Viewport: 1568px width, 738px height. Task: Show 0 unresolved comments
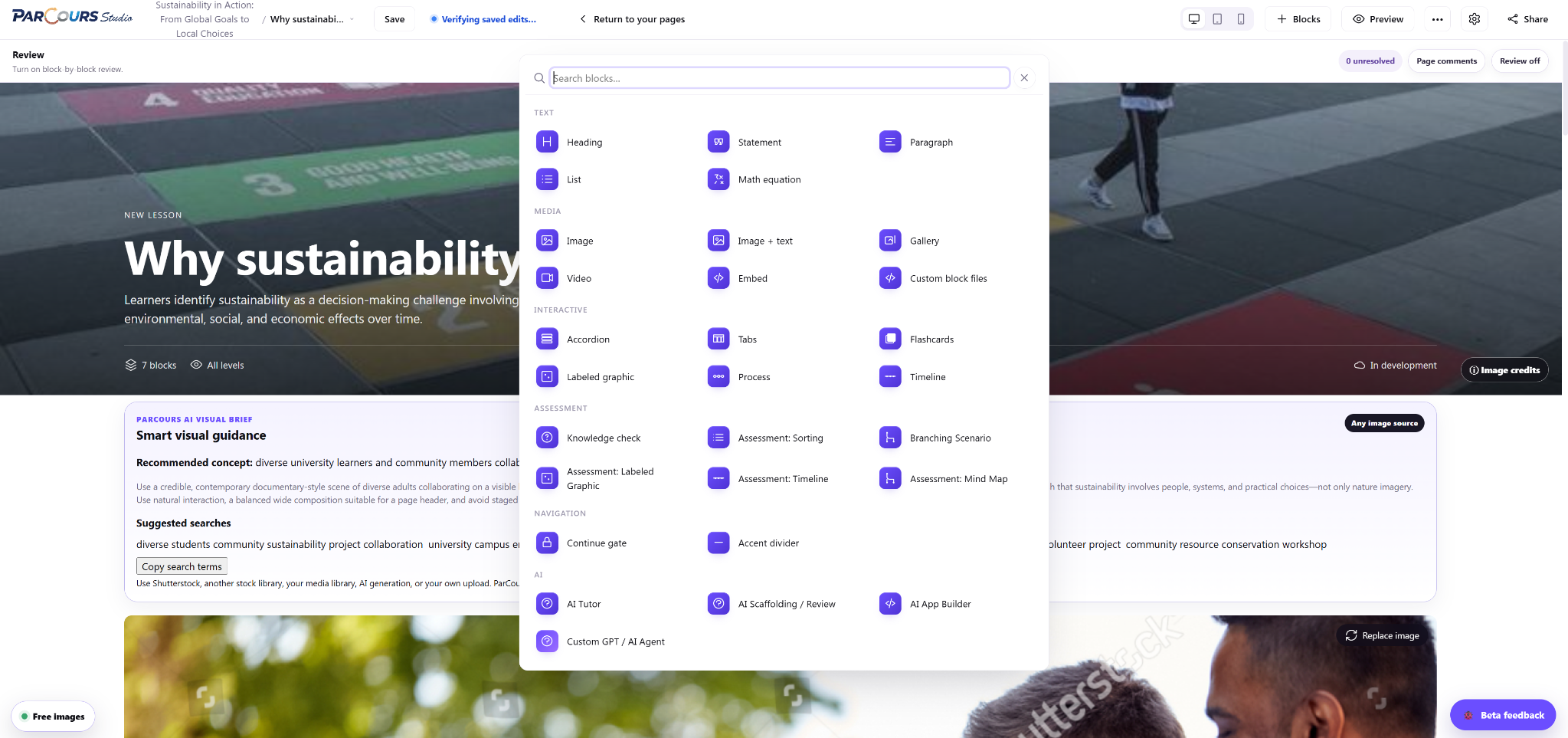tap(1370, 61)
